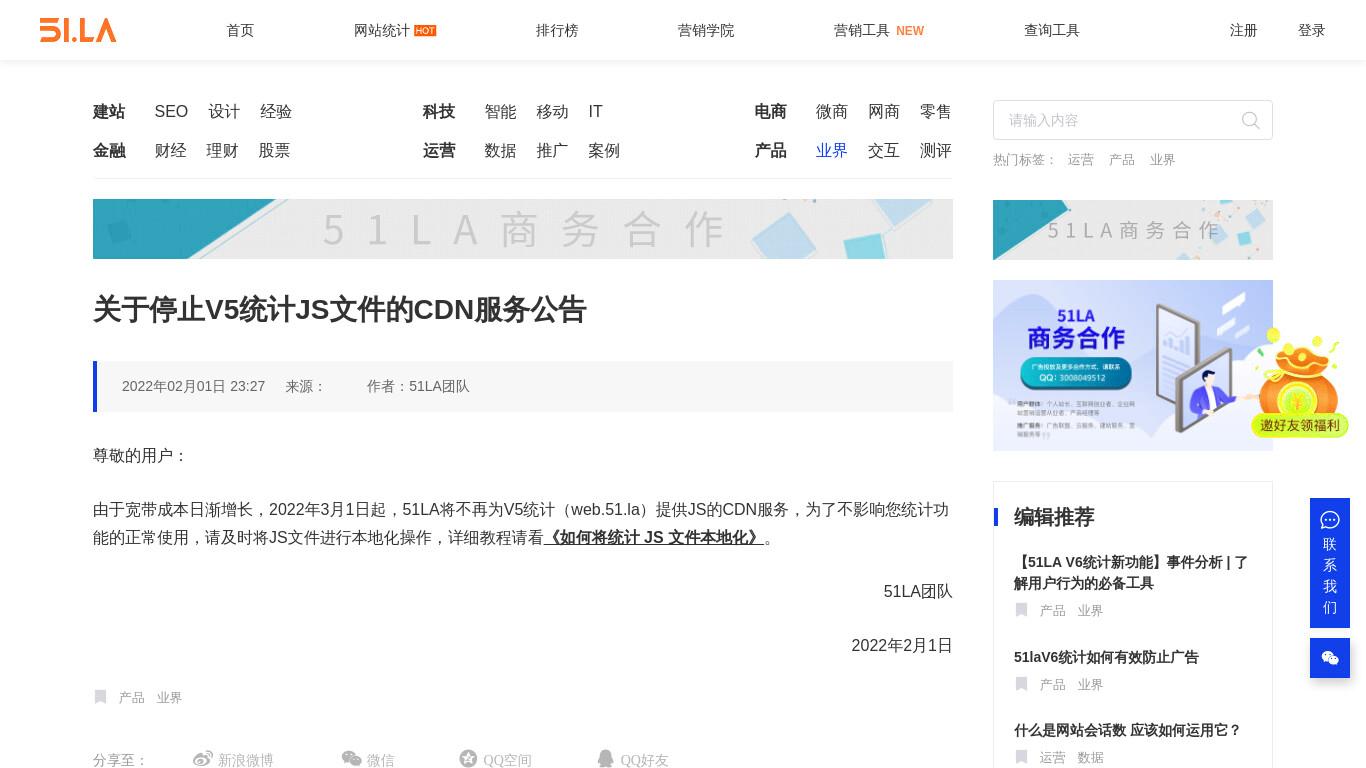Click the article tag bookmark icon
The image size is (1366, 768).
[x=100, y=697]
